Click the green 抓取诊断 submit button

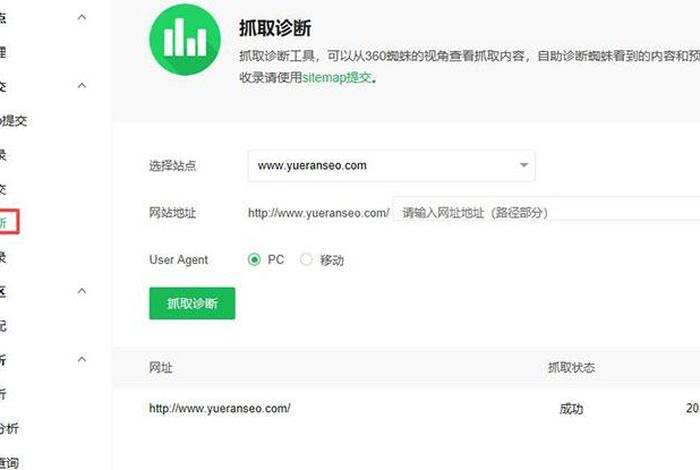(192, 304)
